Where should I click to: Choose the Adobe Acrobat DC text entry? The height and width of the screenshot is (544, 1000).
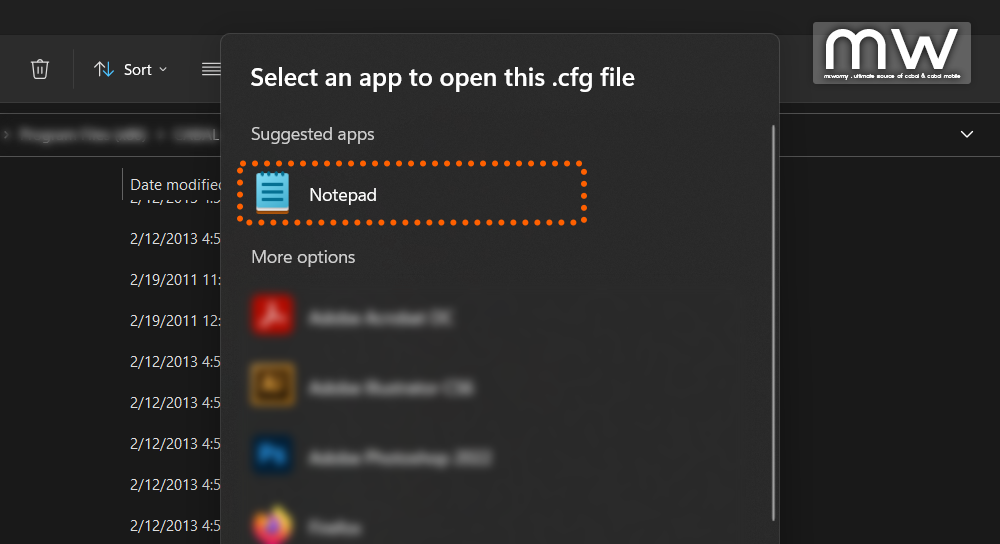click(x=380, y=318)
